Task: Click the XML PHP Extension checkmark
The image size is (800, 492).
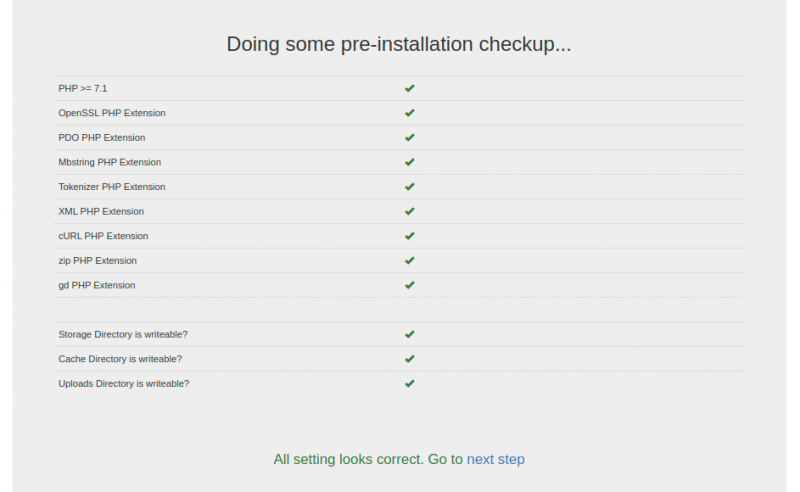Action: [x=410, y=211]
